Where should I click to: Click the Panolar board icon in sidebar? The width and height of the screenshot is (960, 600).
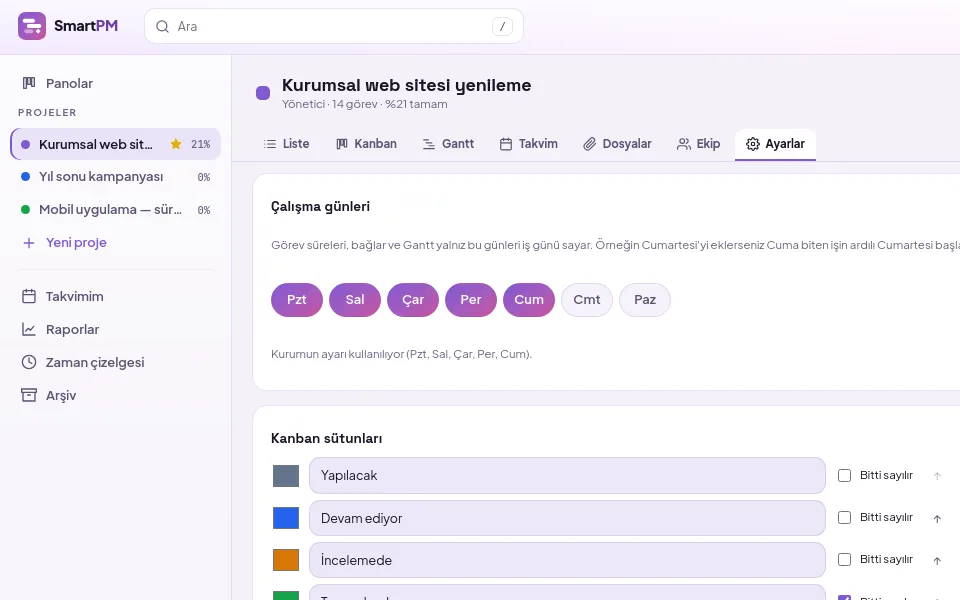(x=29, y=83)
